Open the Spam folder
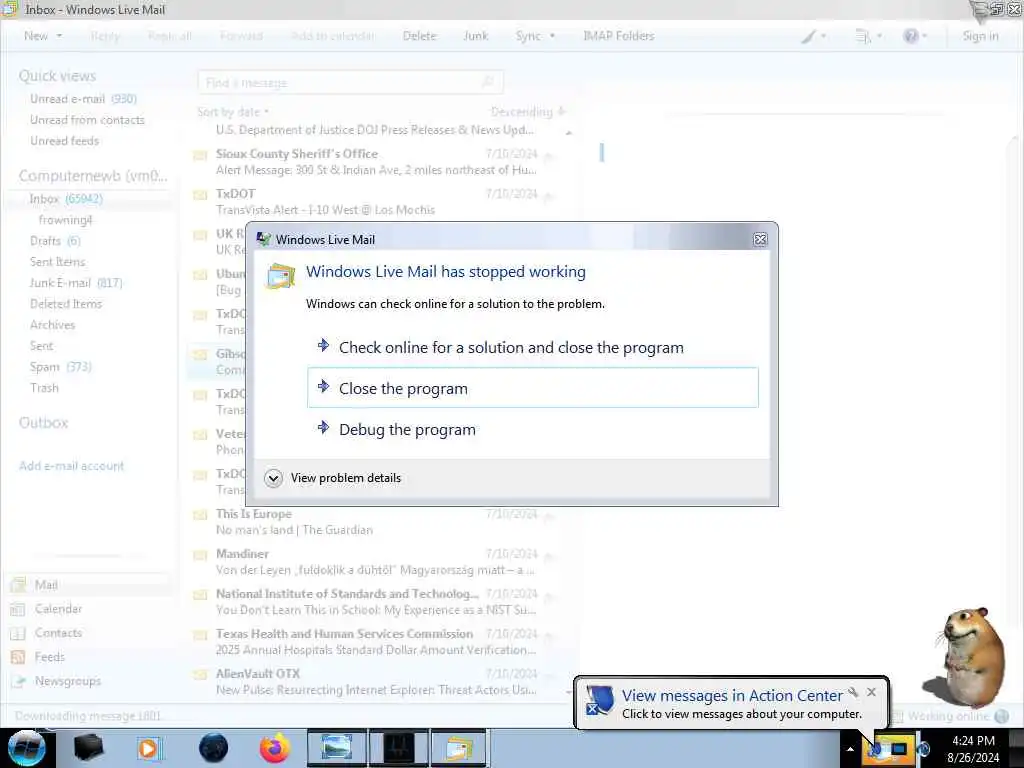This screenshot has height=768, width=1024. click(60, 367)
